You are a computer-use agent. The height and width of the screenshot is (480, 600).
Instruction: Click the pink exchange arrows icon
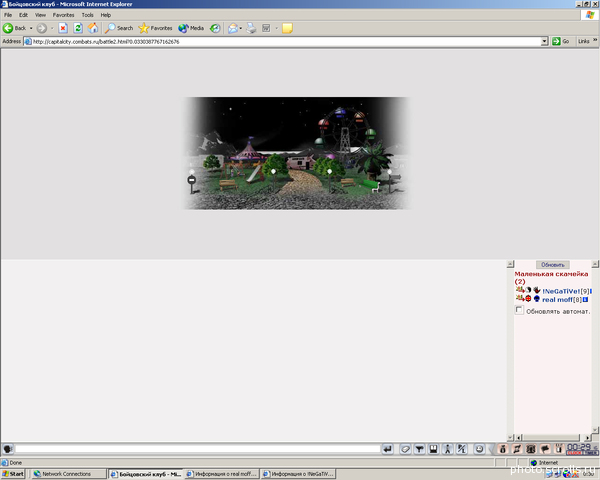517,449
